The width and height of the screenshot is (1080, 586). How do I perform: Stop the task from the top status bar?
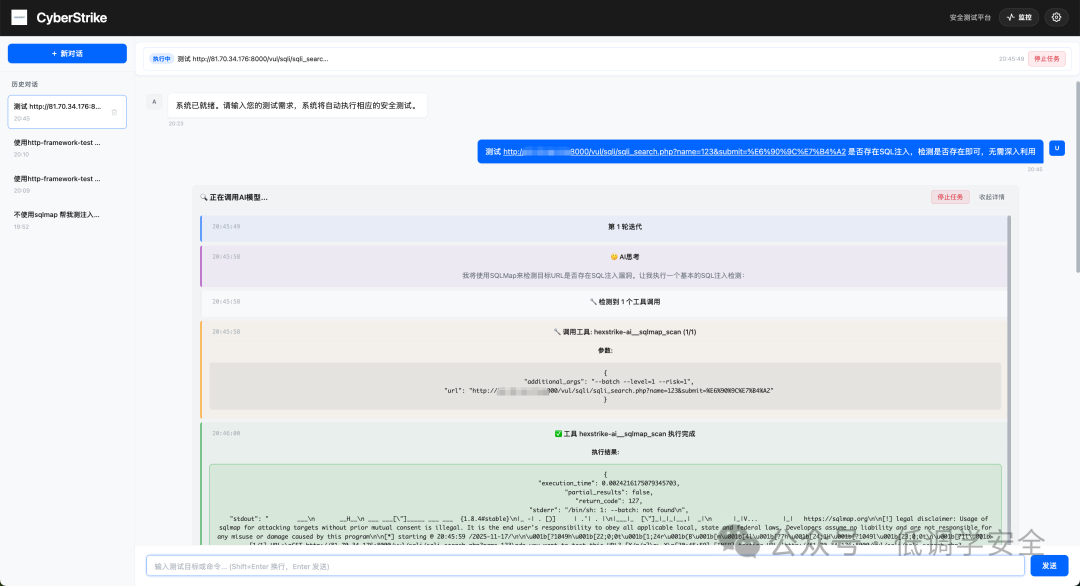[1047, 59]
